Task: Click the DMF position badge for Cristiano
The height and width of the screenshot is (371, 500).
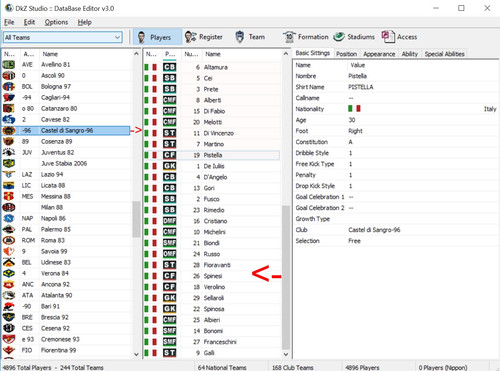Action: click(x=170, y=221)
